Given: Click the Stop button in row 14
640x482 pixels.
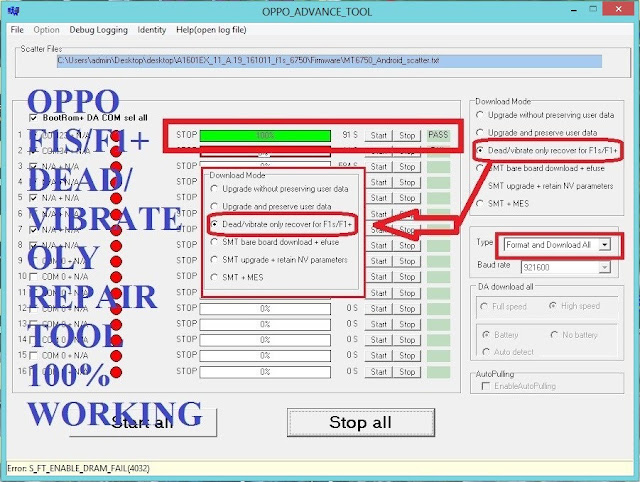Looking at the screenshot, I should 407,340.
